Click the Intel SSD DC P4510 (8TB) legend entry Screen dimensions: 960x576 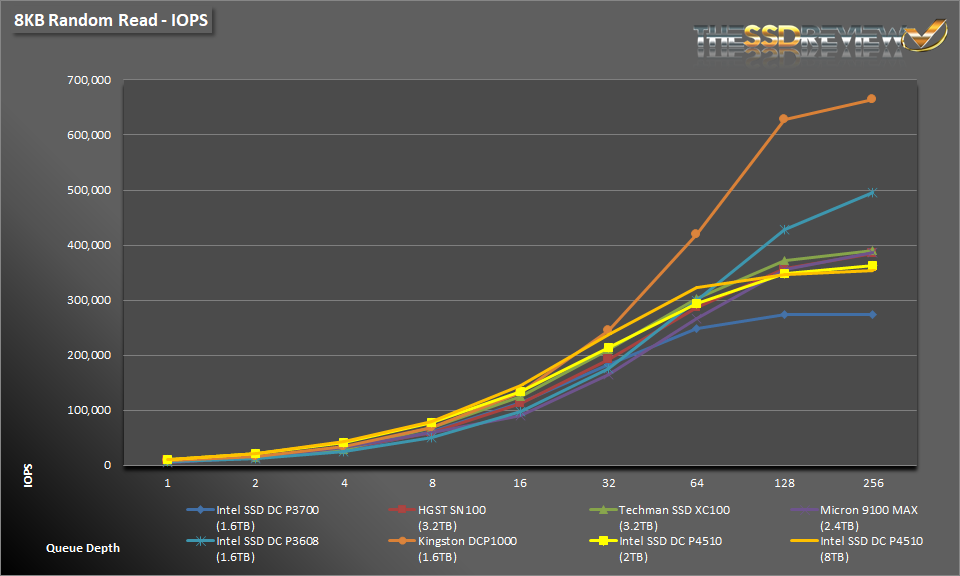click(857, 549)
